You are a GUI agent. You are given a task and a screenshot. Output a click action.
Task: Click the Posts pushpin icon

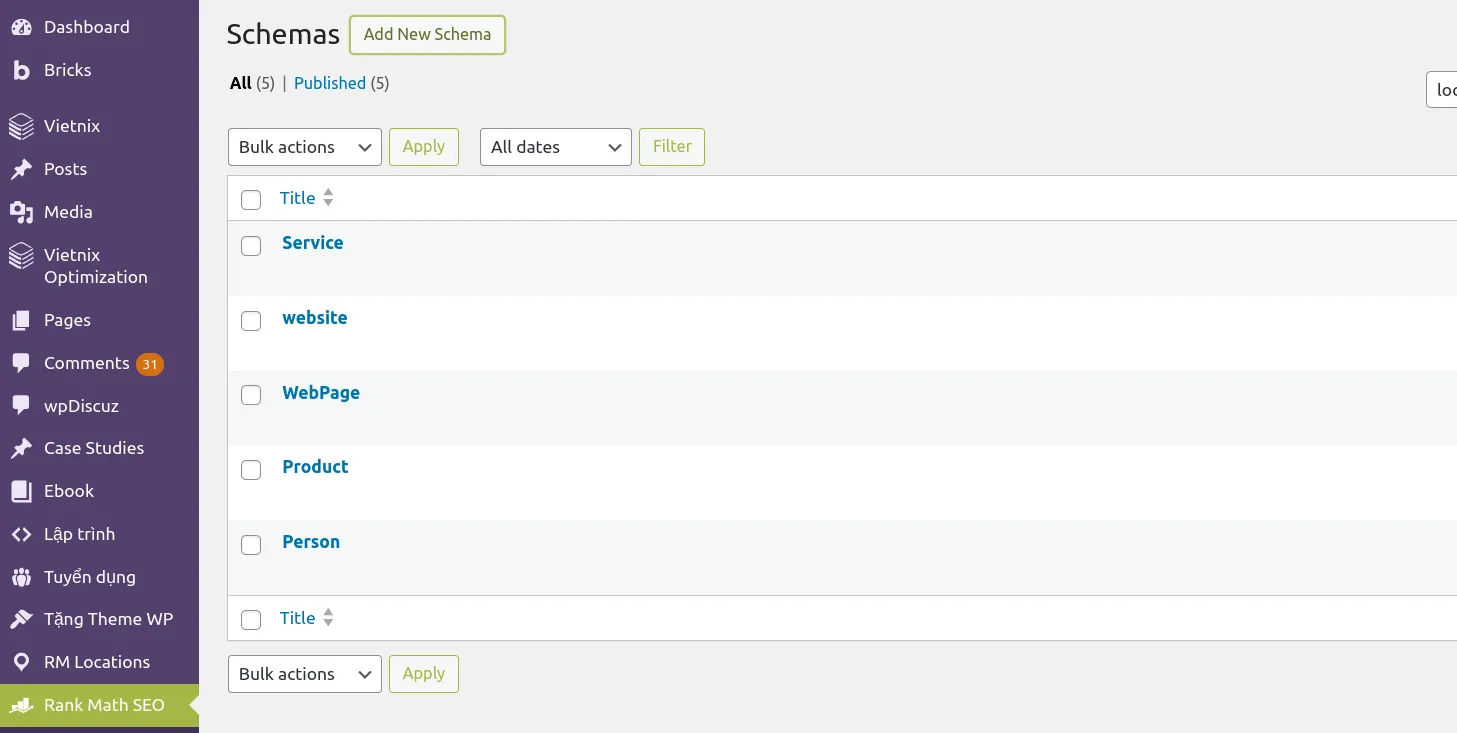coord(21,169)
